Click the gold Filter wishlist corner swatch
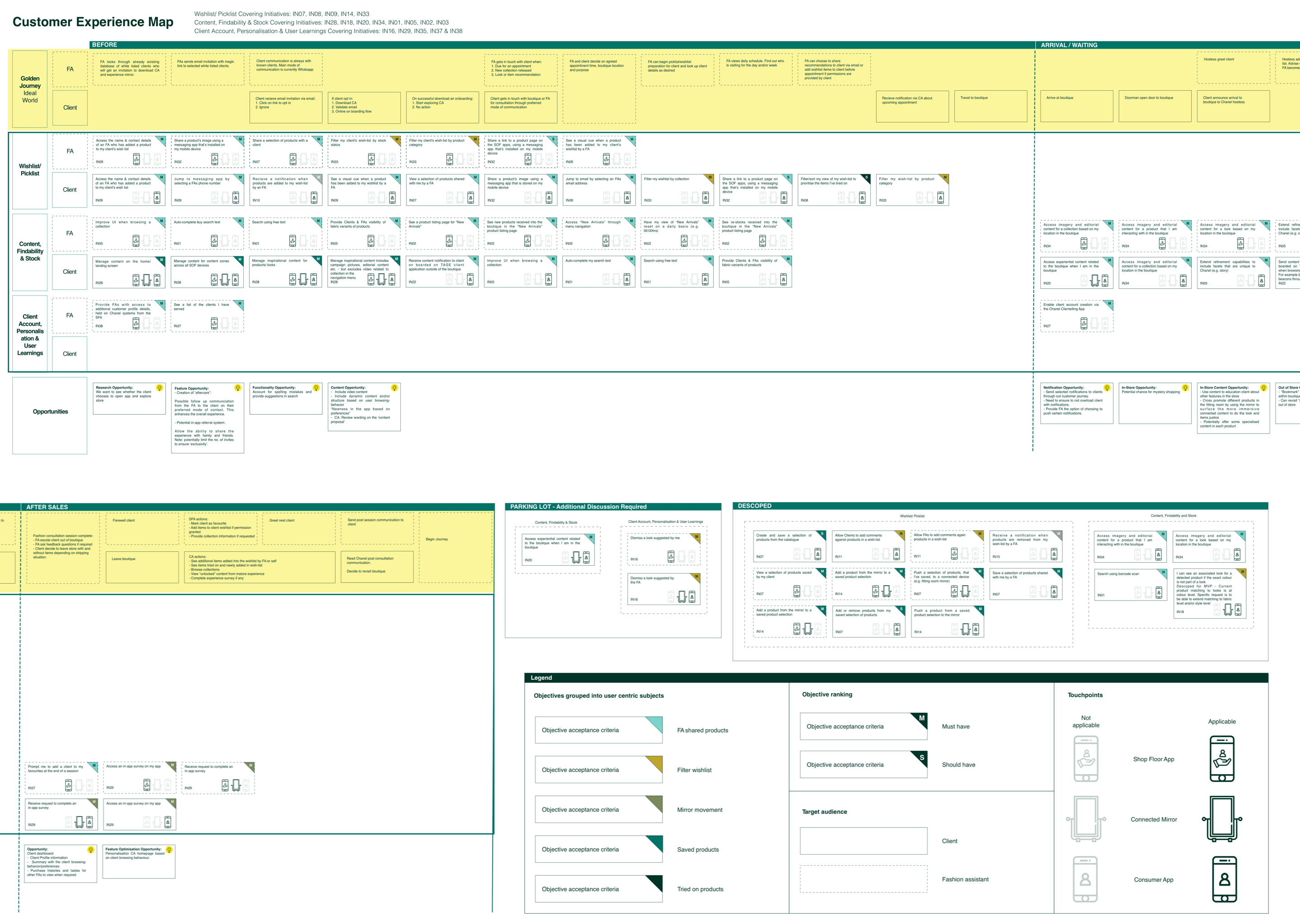The height and width of the screenshot is (924, 1300). click(654, 763)
